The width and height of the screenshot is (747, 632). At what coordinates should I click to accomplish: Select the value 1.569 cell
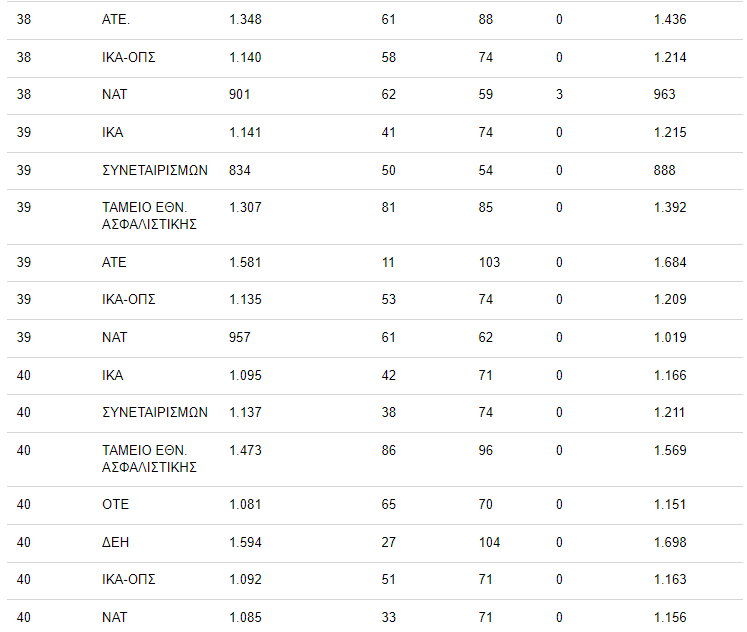[x=670, y=451]
